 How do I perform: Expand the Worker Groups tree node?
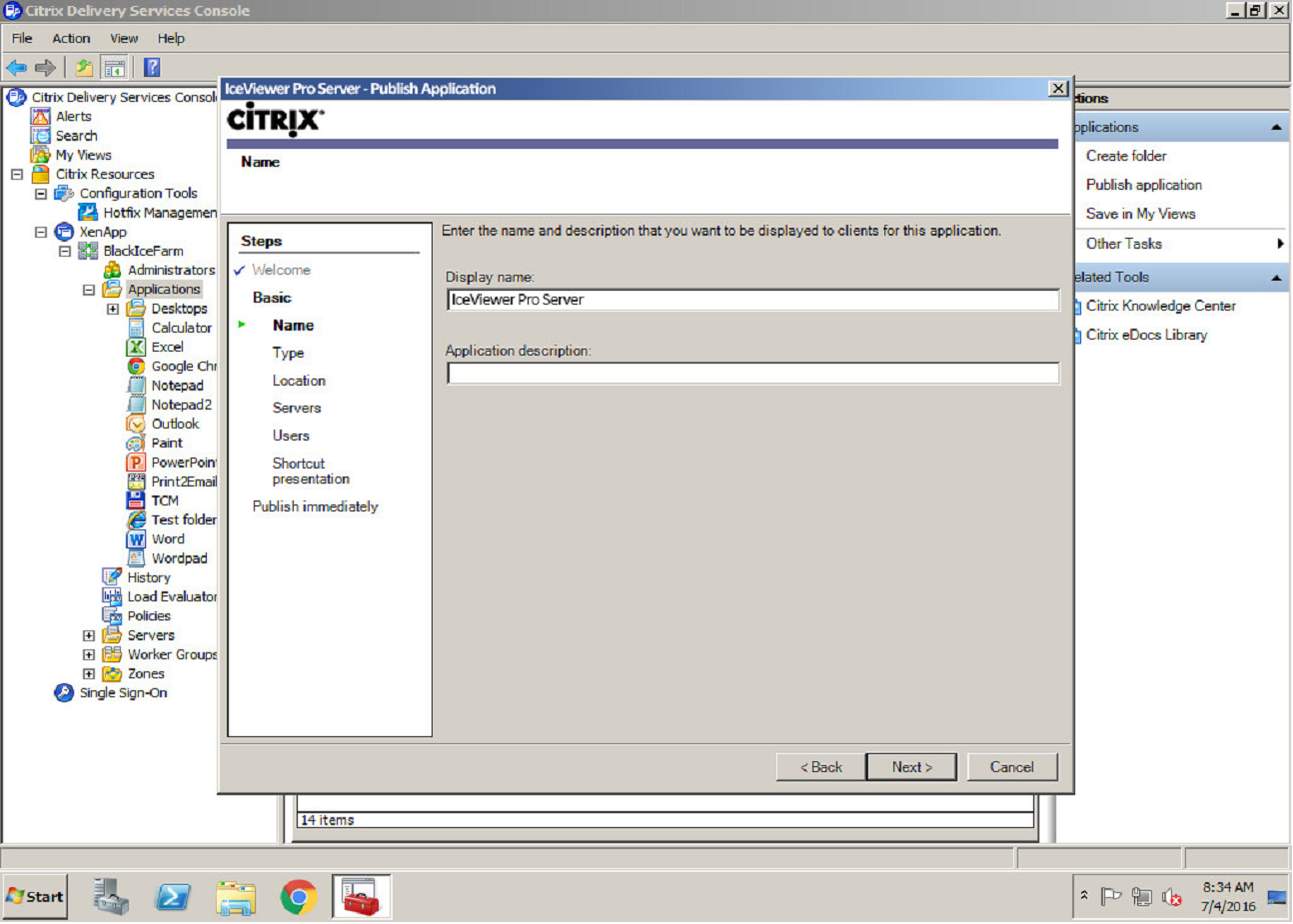point(89,654)
